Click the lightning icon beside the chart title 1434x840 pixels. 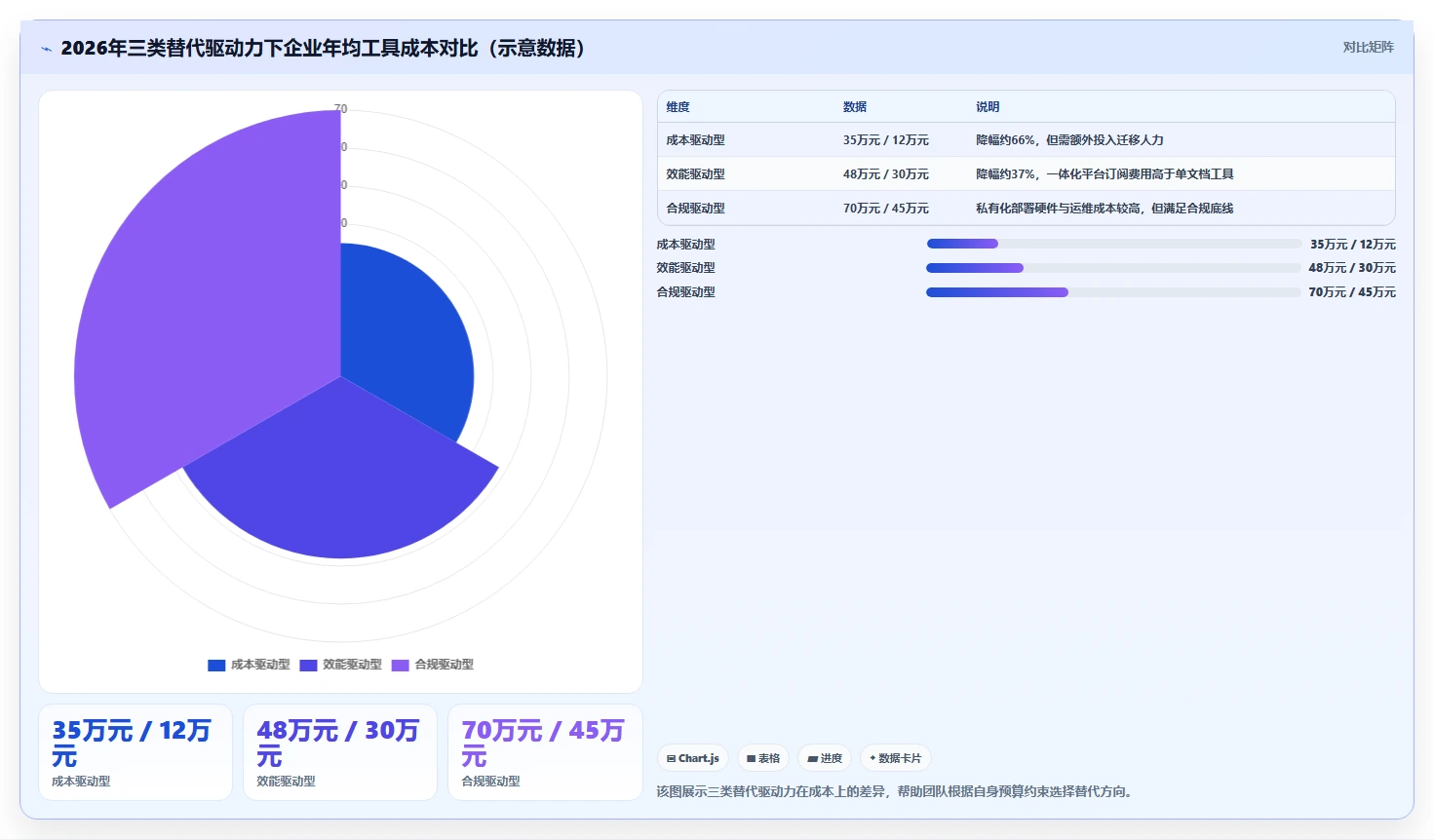(46, 49)
